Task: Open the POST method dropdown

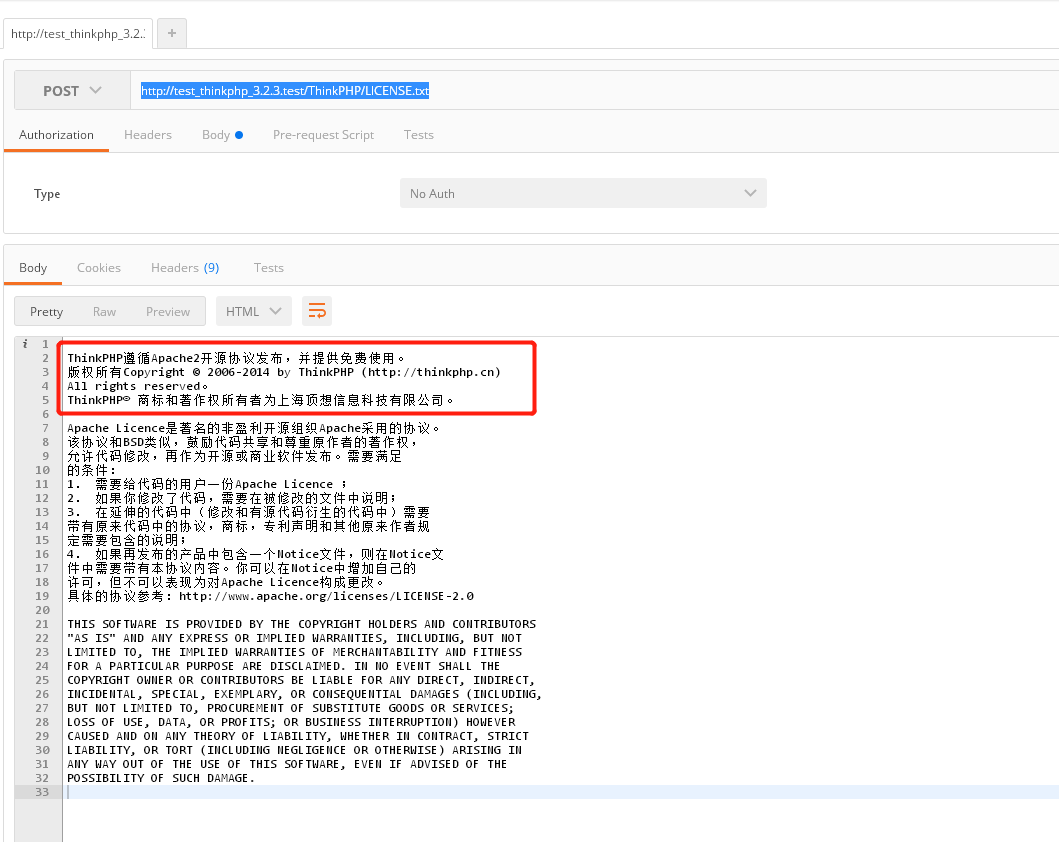Action: pos(72,90)
